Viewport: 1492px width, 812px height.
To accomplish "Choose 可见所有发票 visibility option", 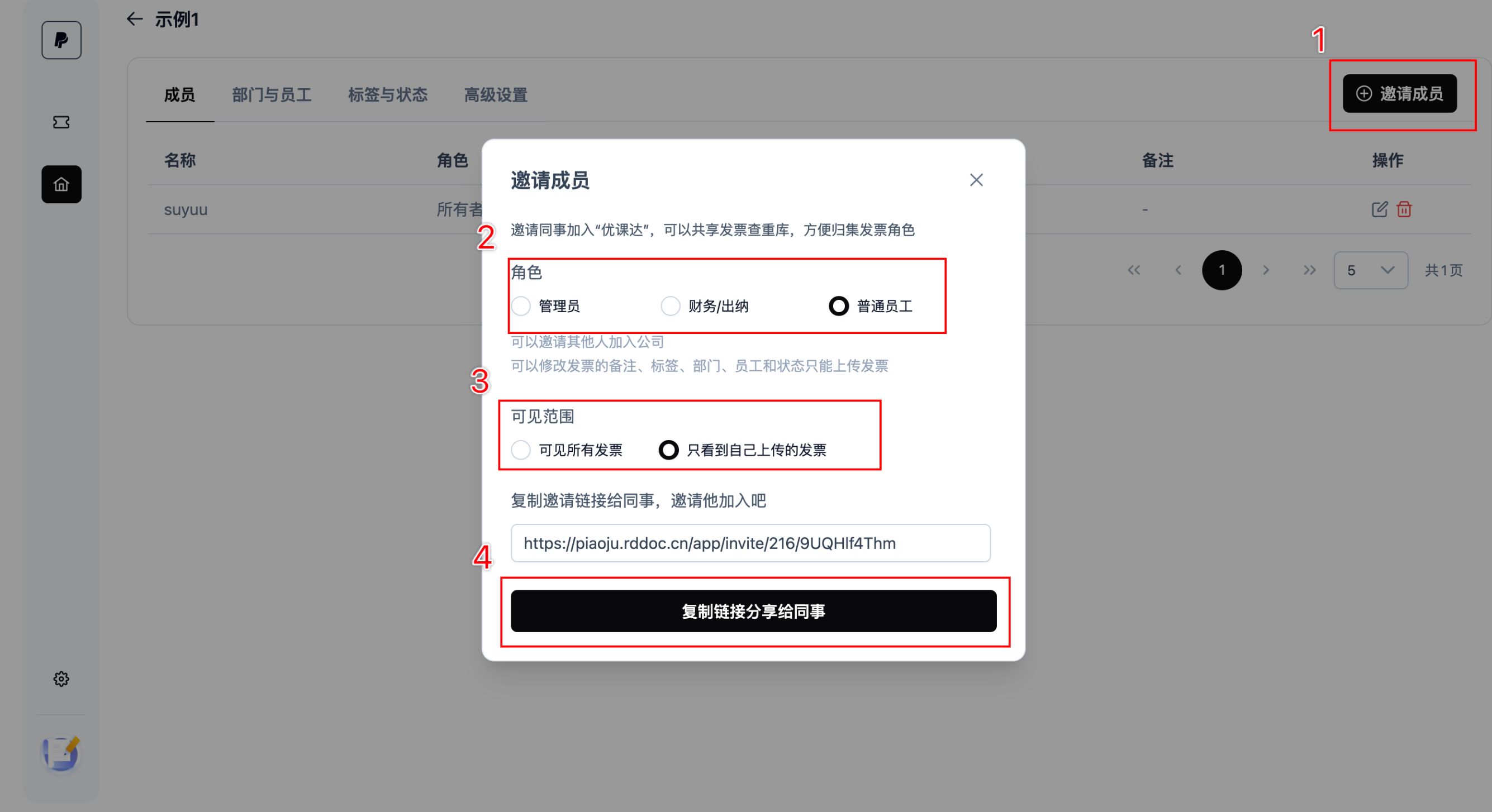I will point(521,450).
